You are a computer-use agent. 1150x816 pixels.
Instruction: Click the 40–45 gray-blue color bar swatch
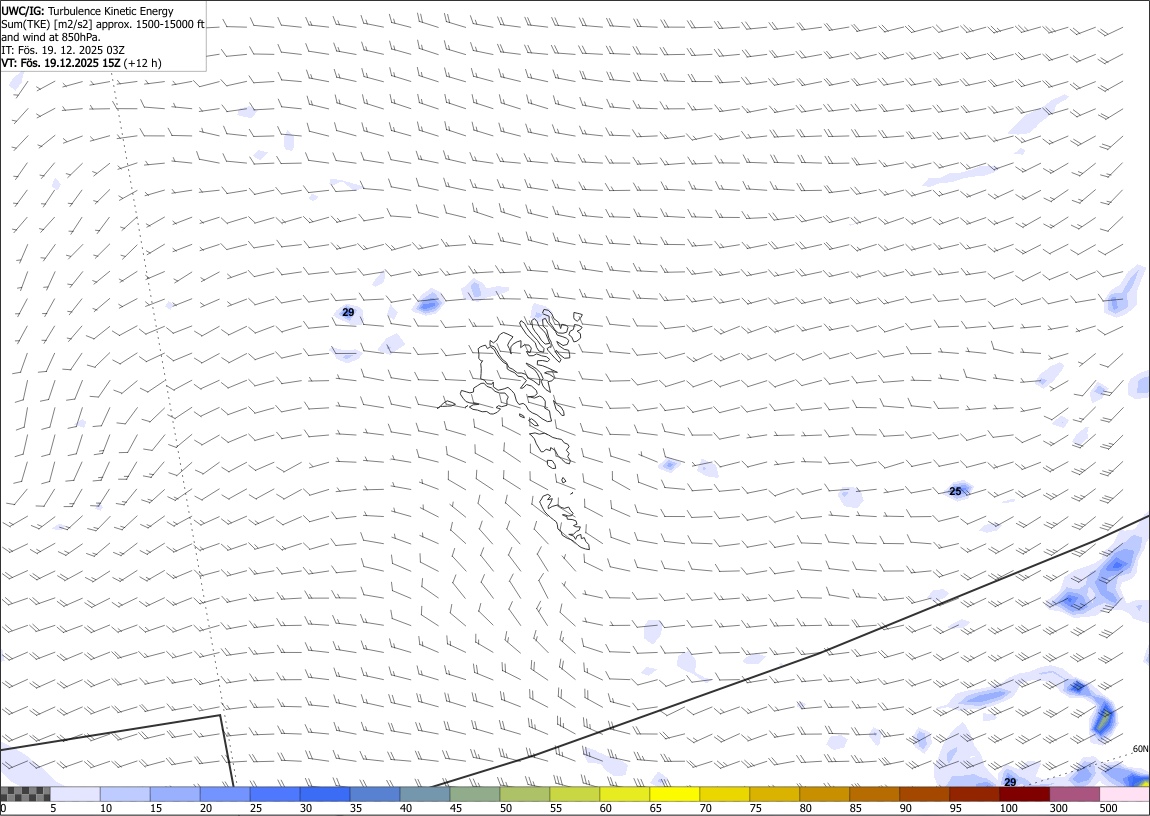425,794
